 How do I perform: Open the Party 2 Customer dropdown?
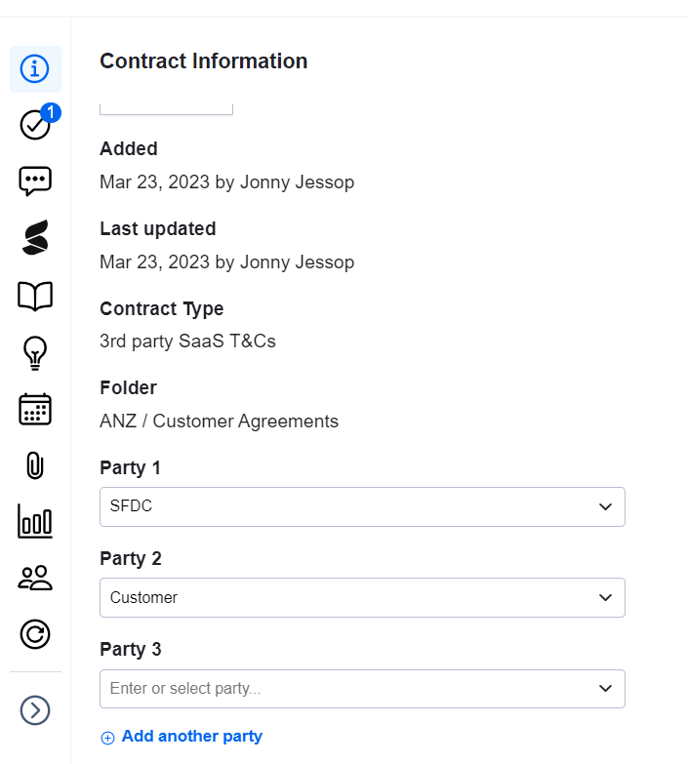362,598
